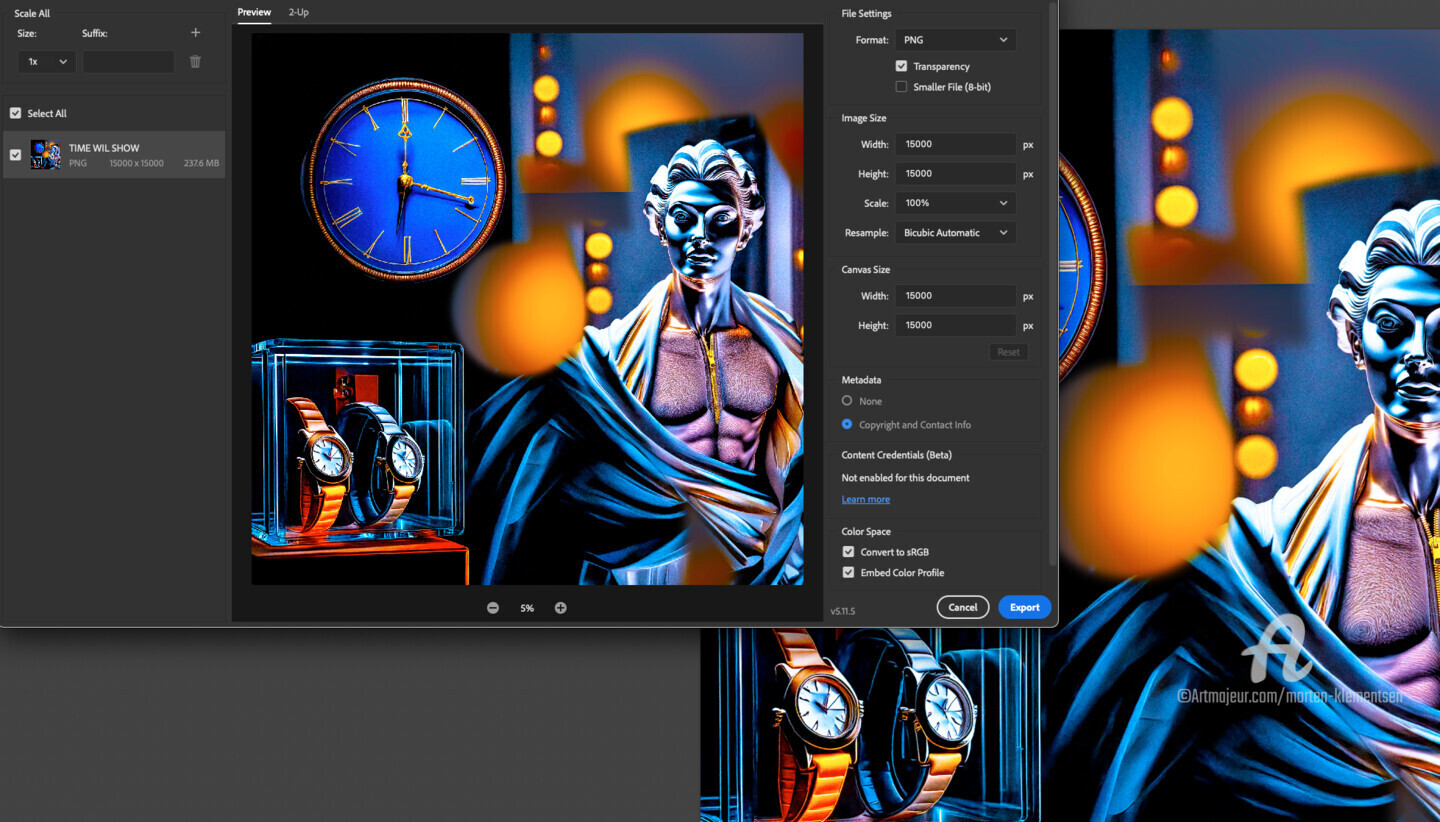Viewport: 1440px width, 822px height.
Task: Select the TIME WIL SHOW asset thumbnail
Action: point(46,155)
